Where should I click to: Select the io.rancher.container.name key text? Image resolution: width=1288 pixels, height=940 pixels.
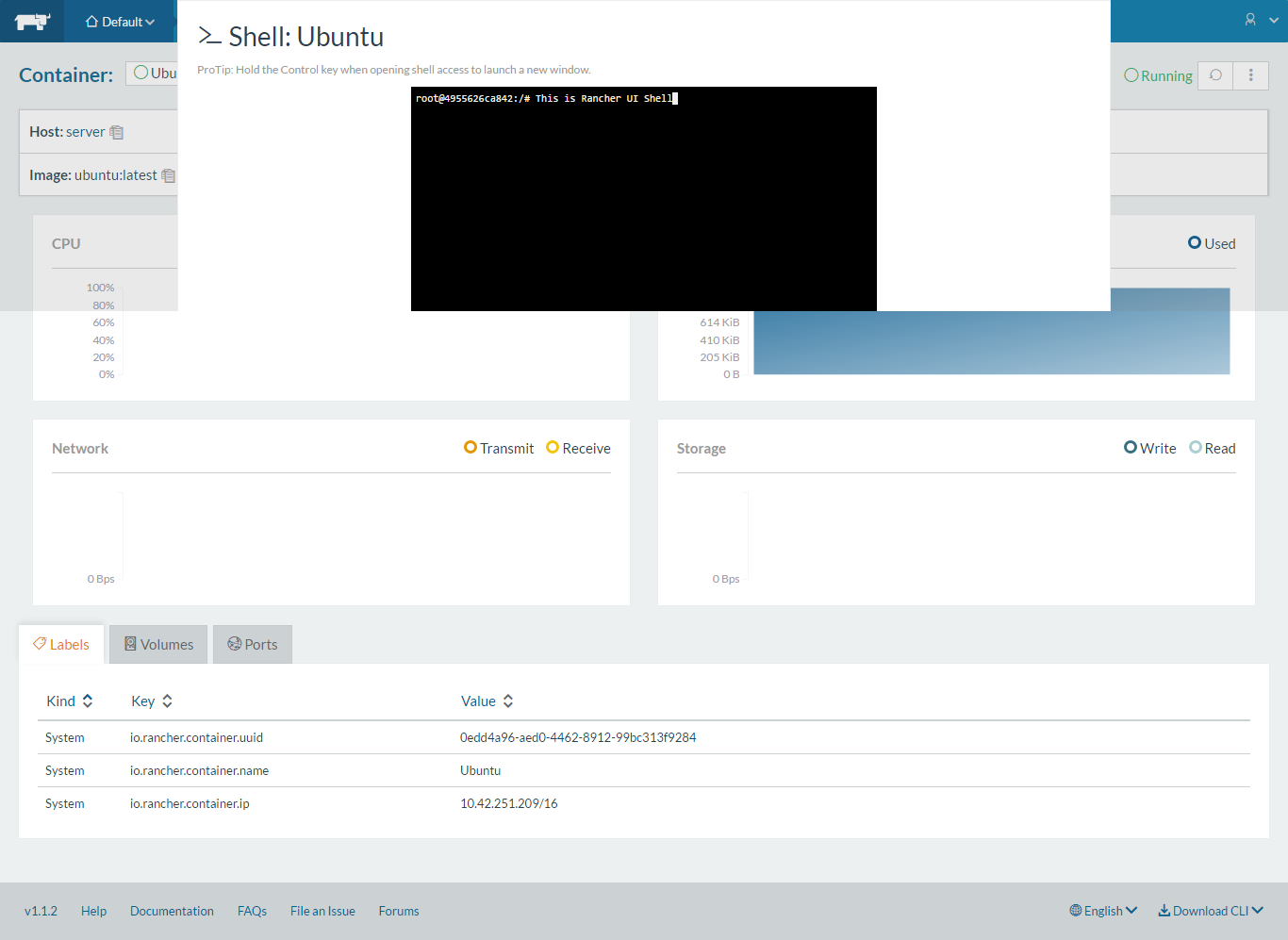point(199,770)
